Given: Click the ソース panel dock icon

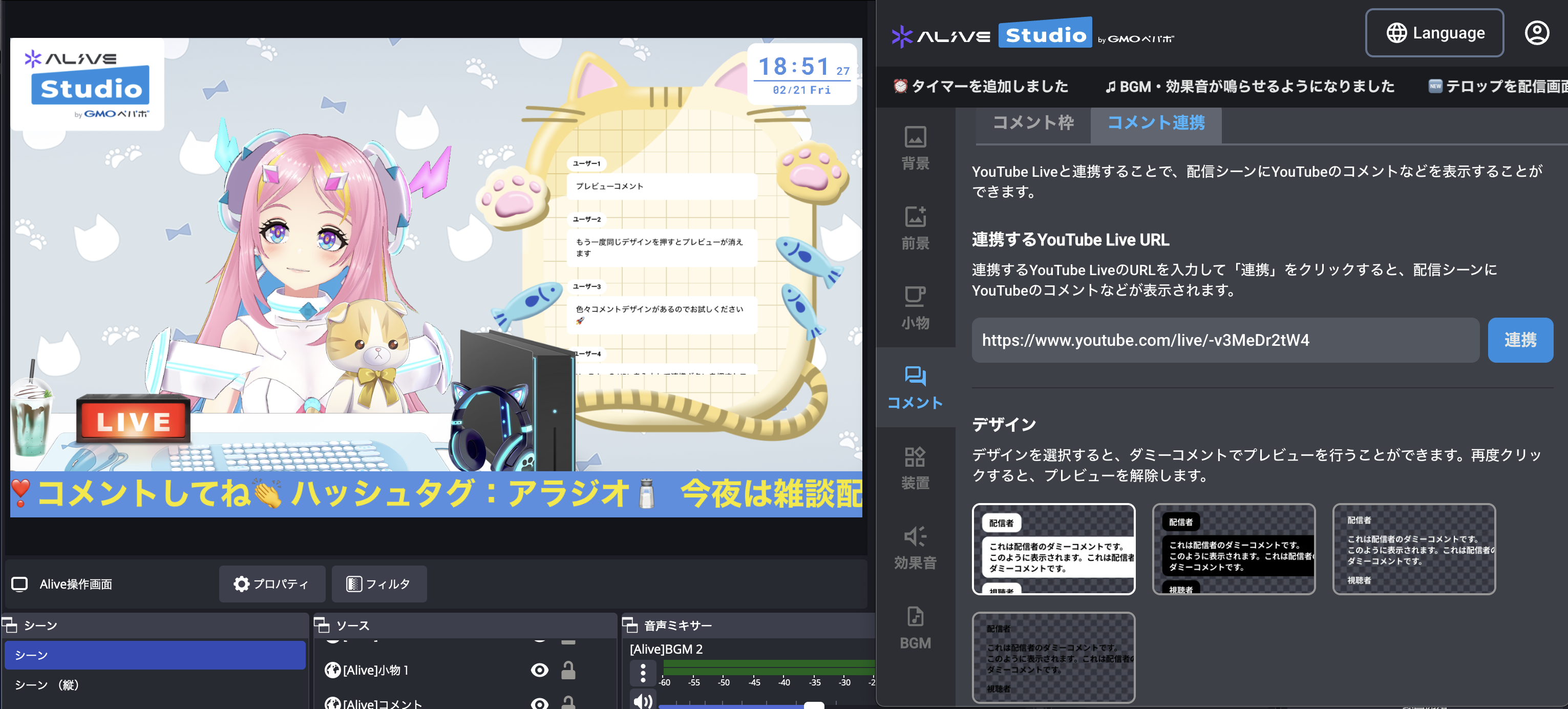Looking at the screenshot, I should pos(322,625).
